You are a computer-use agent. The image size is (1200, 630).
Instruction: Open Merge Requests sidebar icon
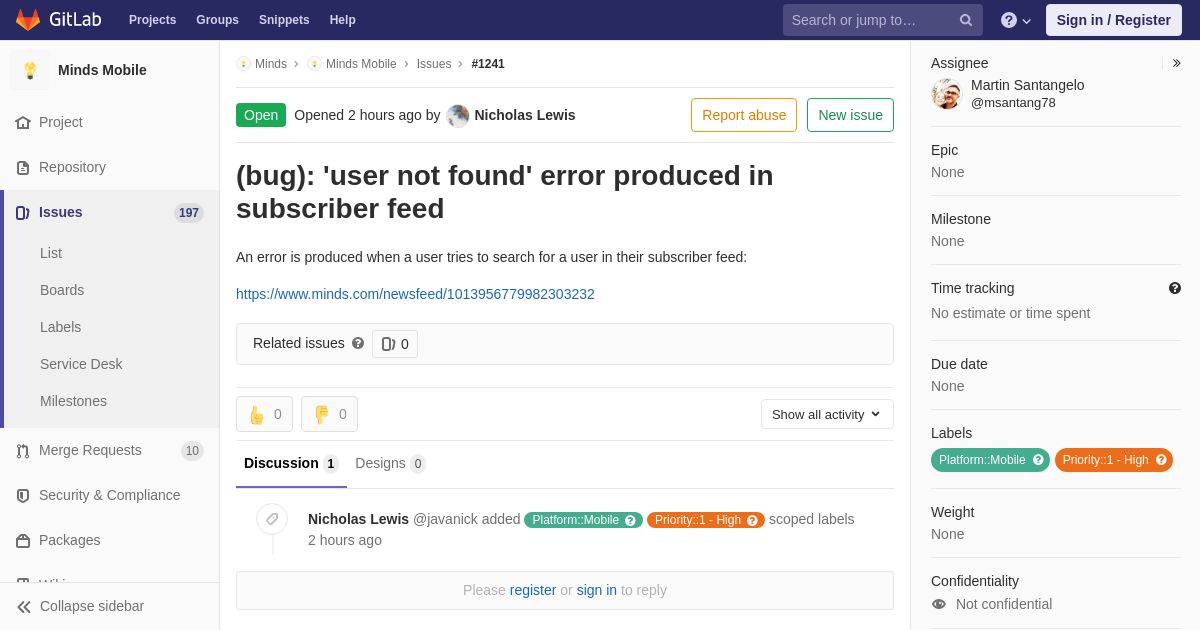[x=23, y=451]
